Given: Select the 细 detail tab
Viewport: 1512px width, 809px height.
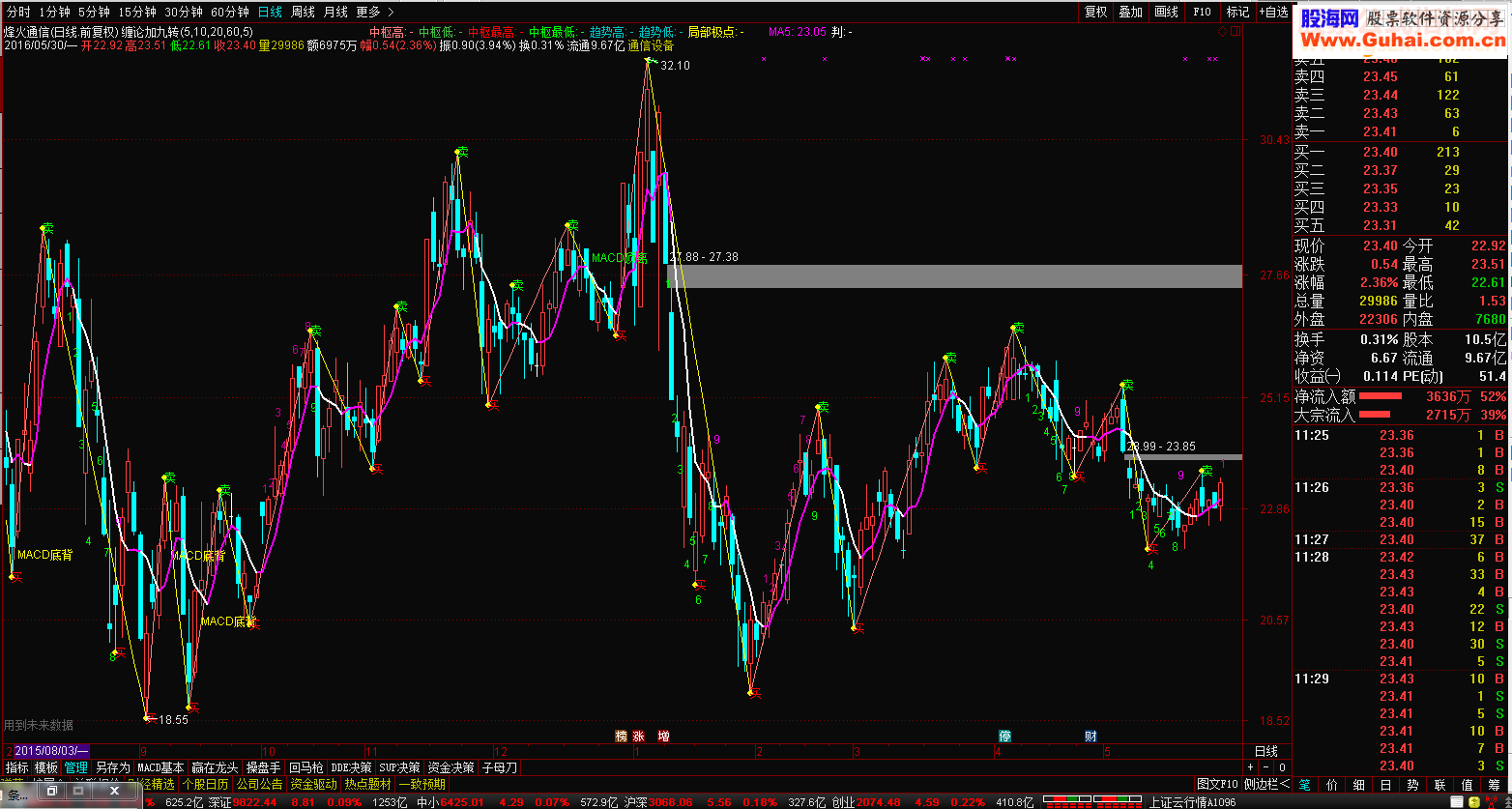Looking at the screenshot, I should [1359, 785].
